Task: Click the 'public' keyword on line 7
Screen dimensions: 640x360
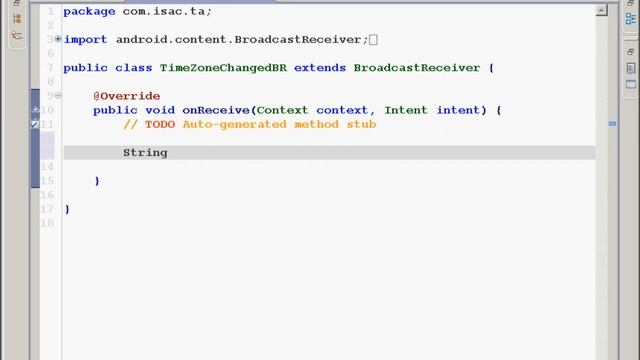Action: pyautogui.click(x=85, y=68)
